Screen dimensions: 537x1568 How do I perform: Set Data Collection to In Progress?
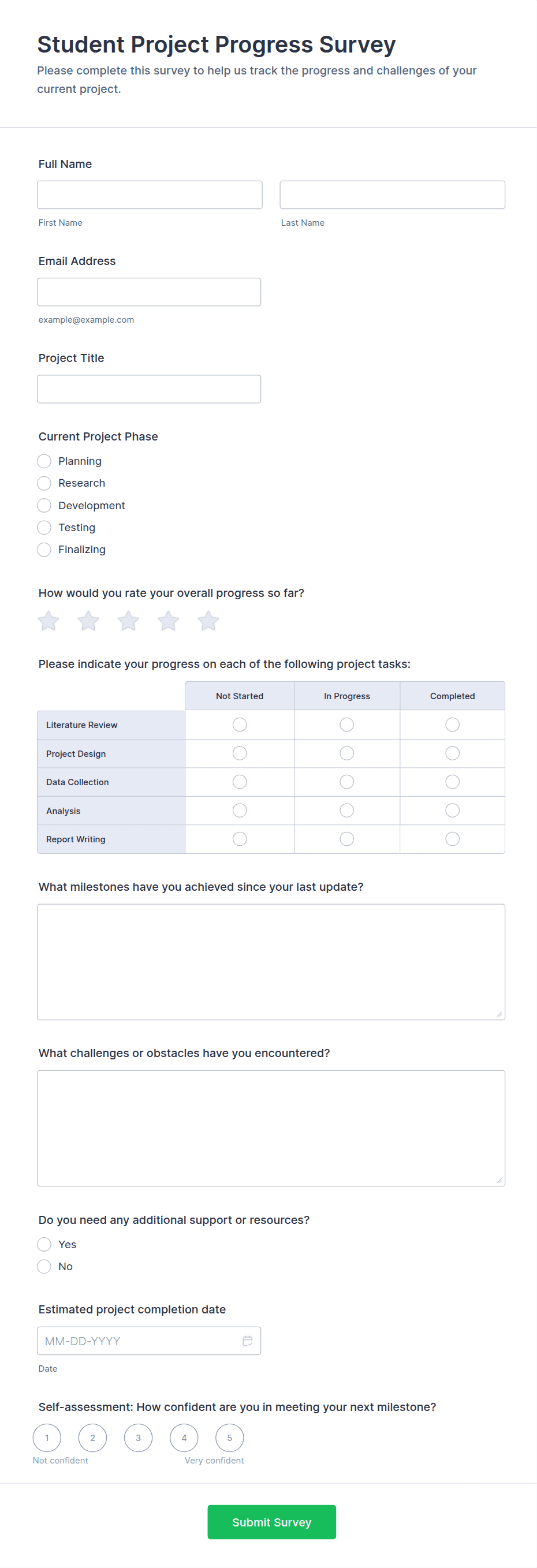(347, 782)
